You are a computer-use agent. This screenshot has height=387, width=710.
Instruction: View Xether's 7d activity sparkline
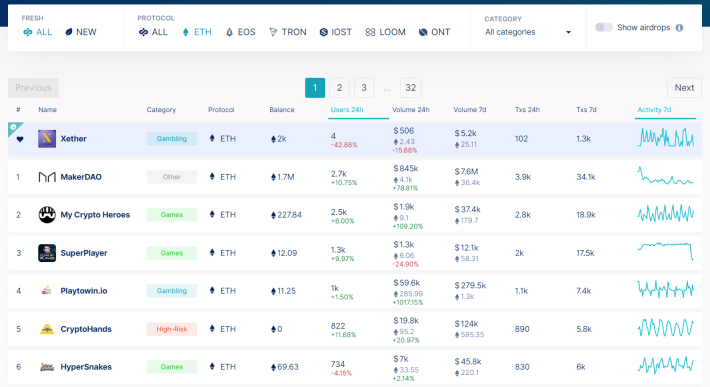point(666,138)
